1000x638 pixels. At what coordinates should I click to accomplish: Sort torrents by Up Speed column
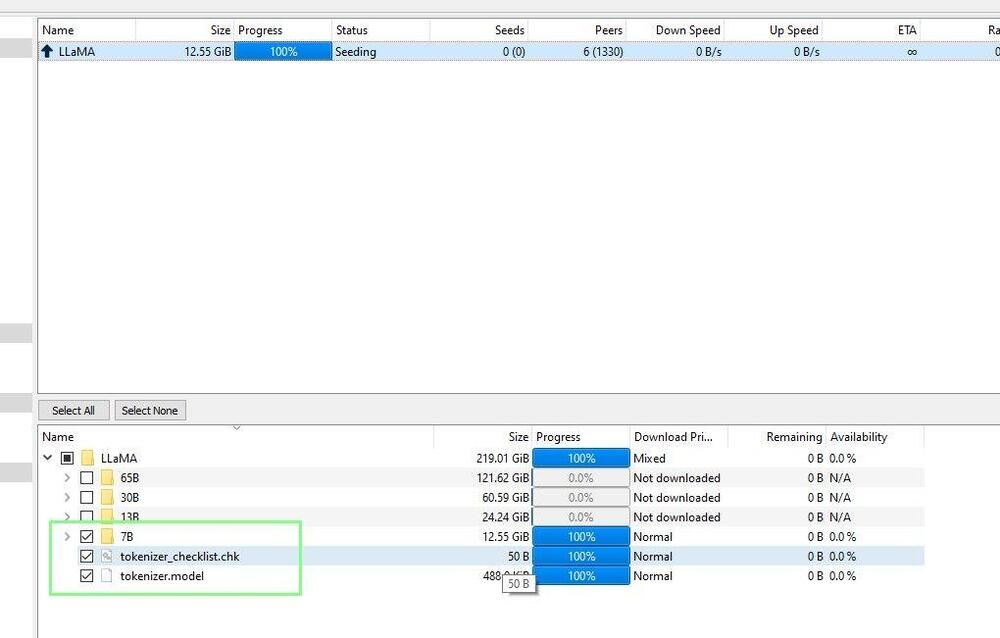774,30
